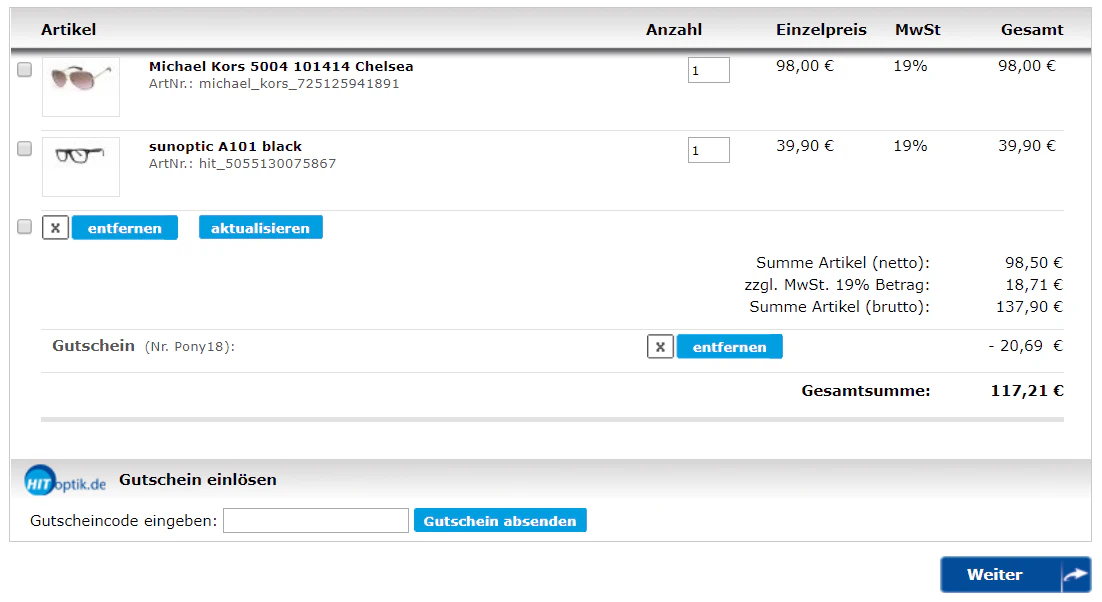Click the Gutschein (Nr. Pony18) label
Image resolution: width=1102 pixels, height=602 pixels.
(143, 346)
